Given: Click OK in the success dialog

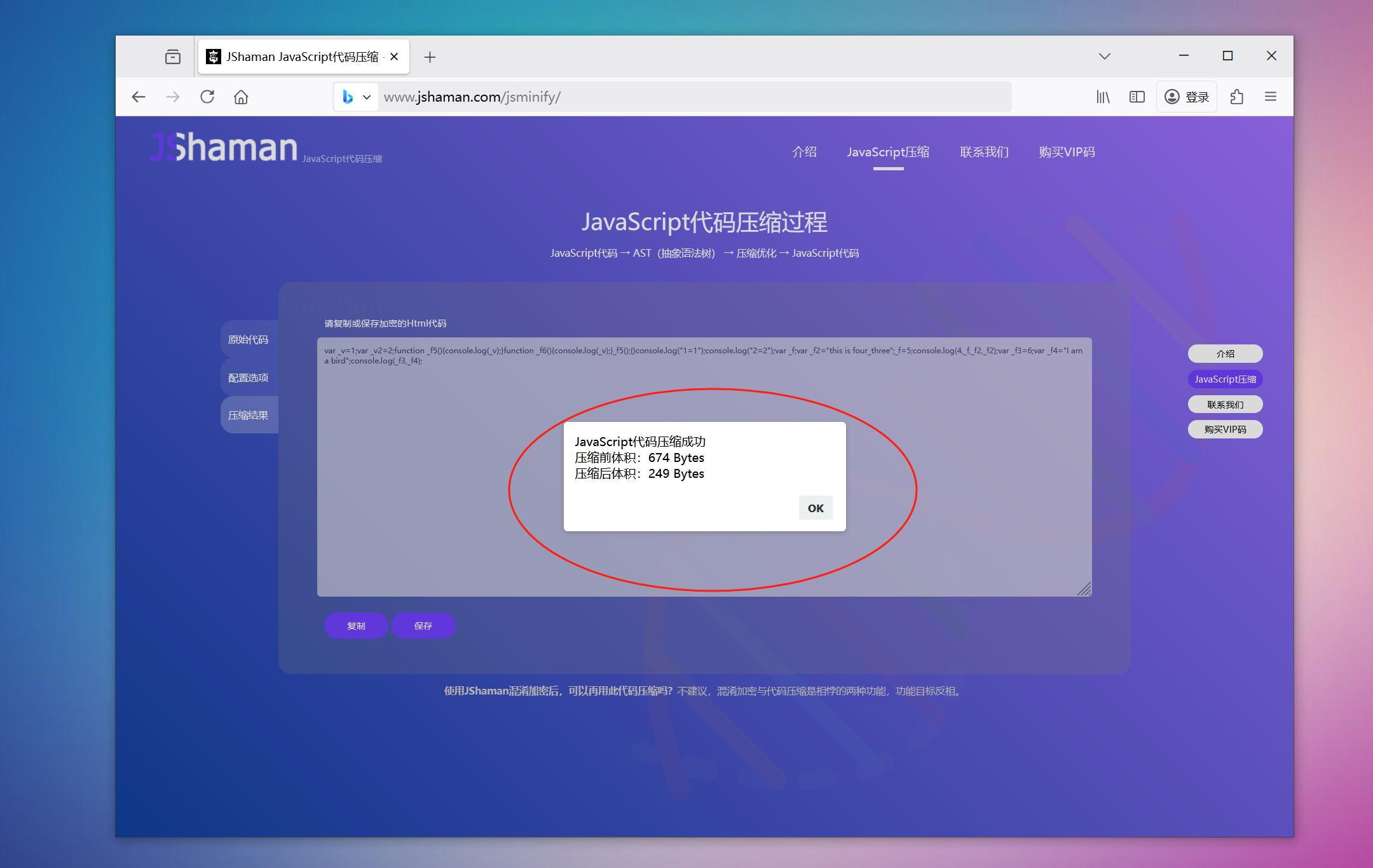Looking at the screenshot, I should click(x=815, y=508).
